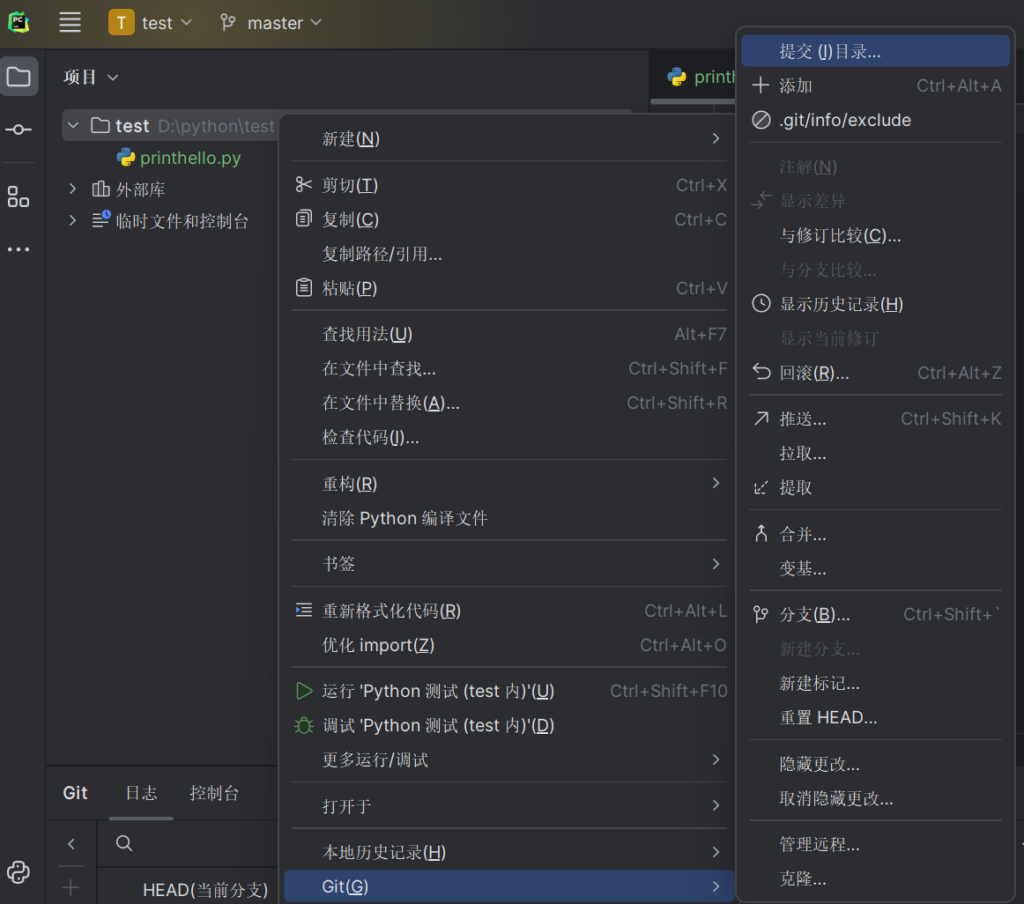Viewport: 1024px width, 904px height.
Task: Switch to the 控制台 tab
Action: click(214, 793)
